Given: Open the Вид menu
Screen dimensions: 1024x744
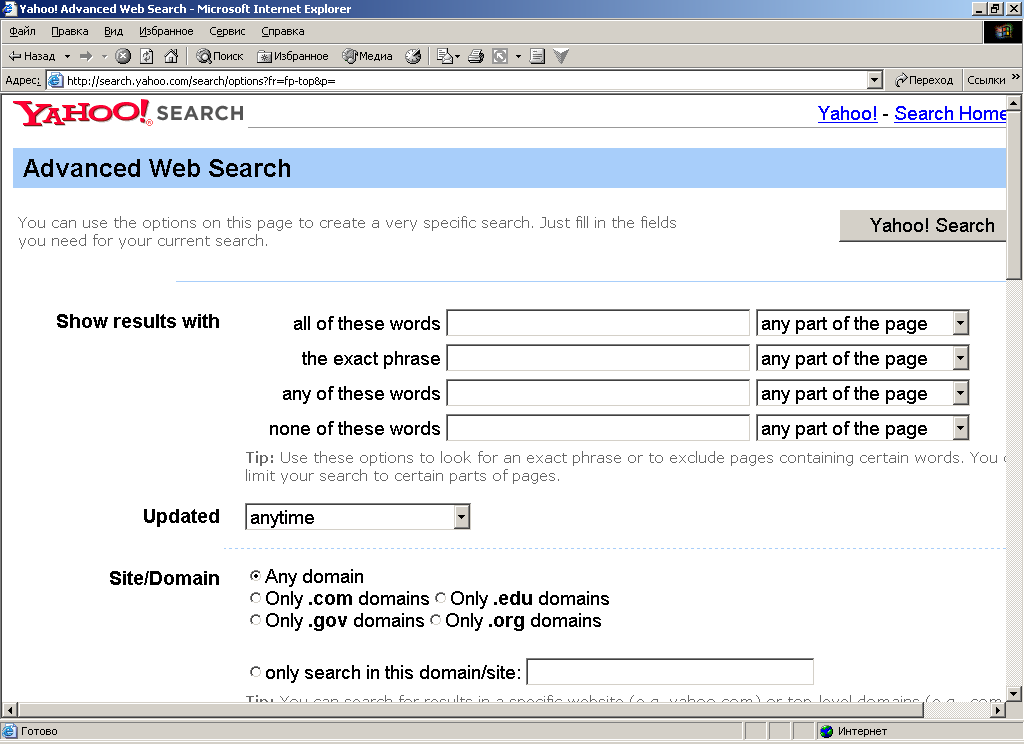Looking at the screenshot, I should (114, 31).
